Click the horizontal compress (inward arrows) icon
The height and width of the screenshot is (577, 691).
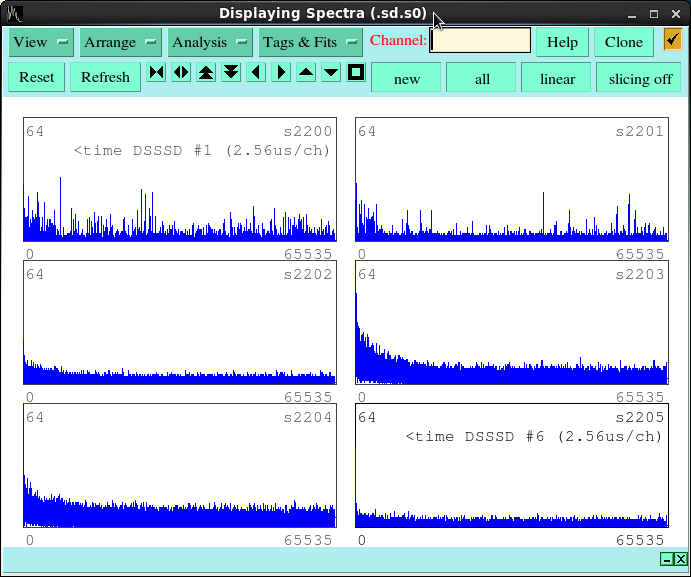[x=157, y=72]
